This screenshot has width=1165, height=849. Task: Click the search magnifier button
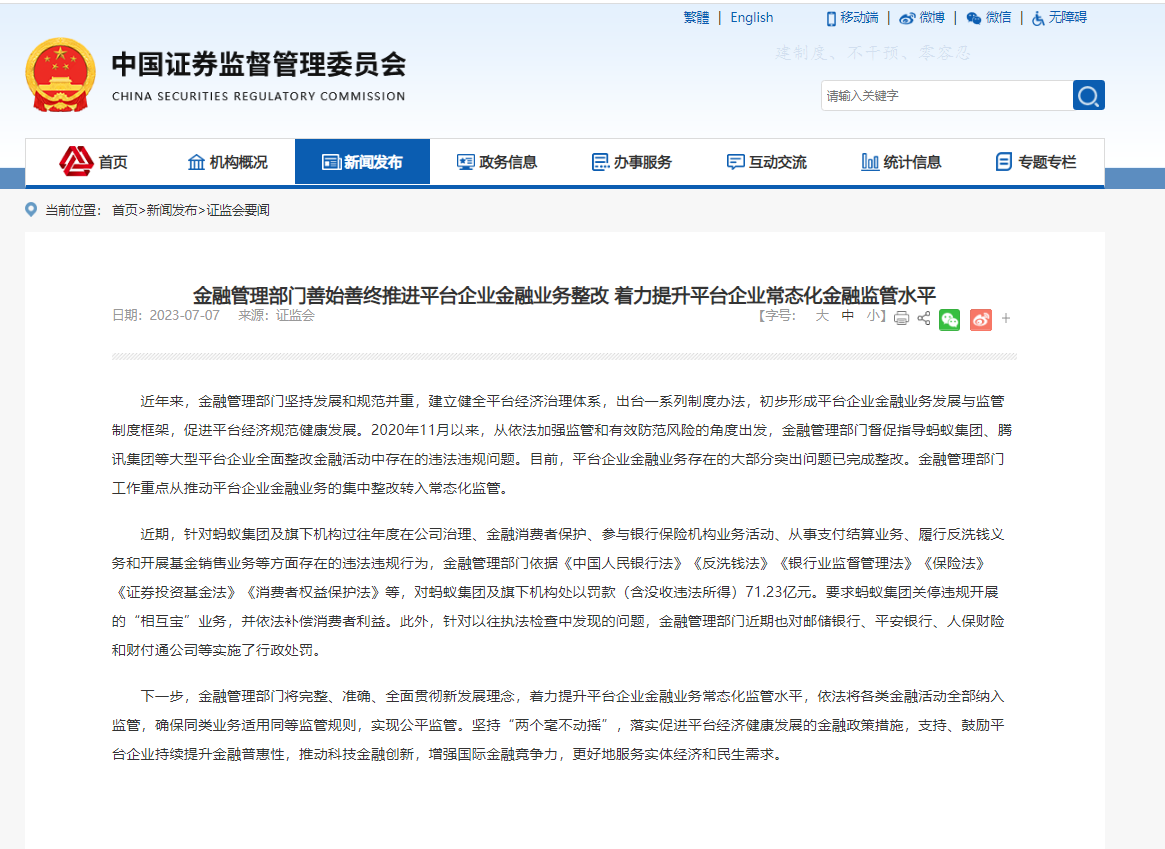point(1088,95)
